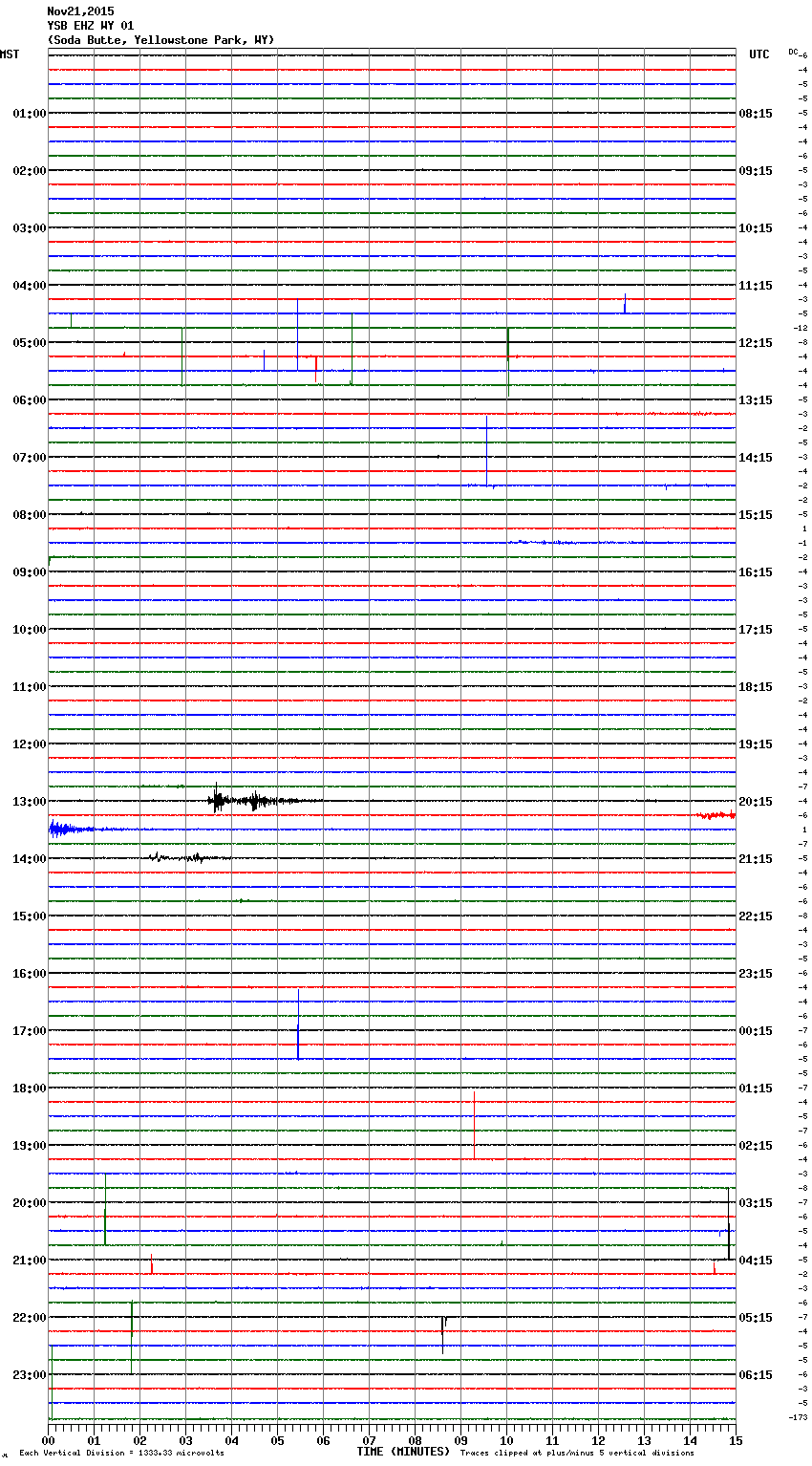This screenshot has height=1466, width=812.
Task: Click the 06:15 UTC time label
Action: (756, 1375)
